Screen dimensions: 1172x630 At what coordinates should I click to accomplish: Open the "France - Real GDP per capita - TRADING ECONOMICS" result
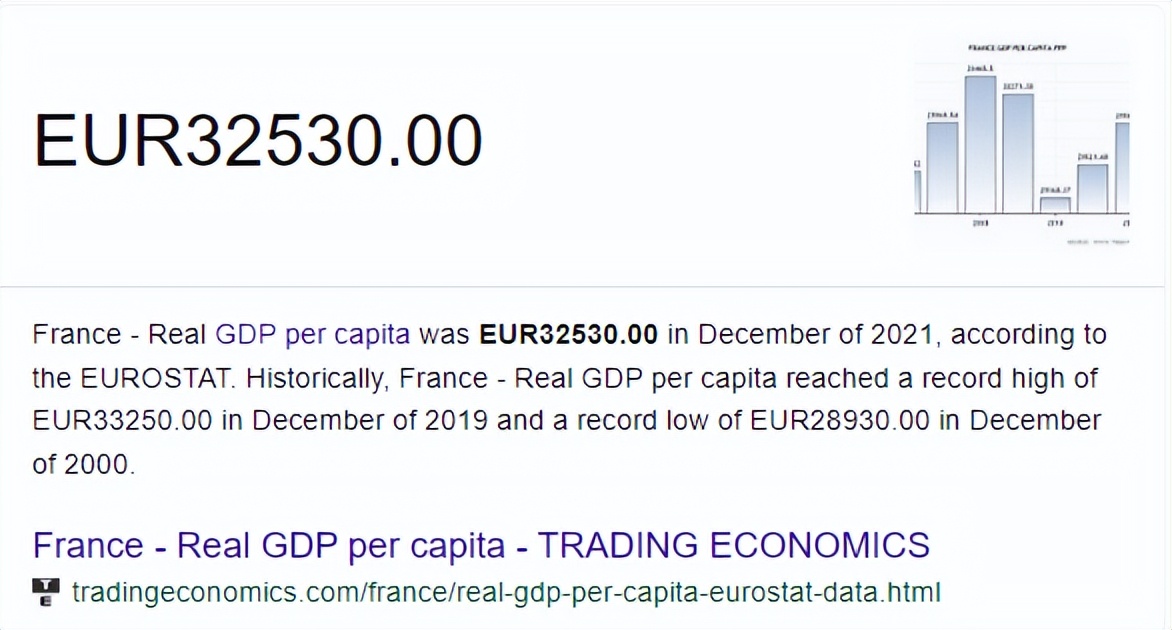pyautogui.click(x=481, y=545)
